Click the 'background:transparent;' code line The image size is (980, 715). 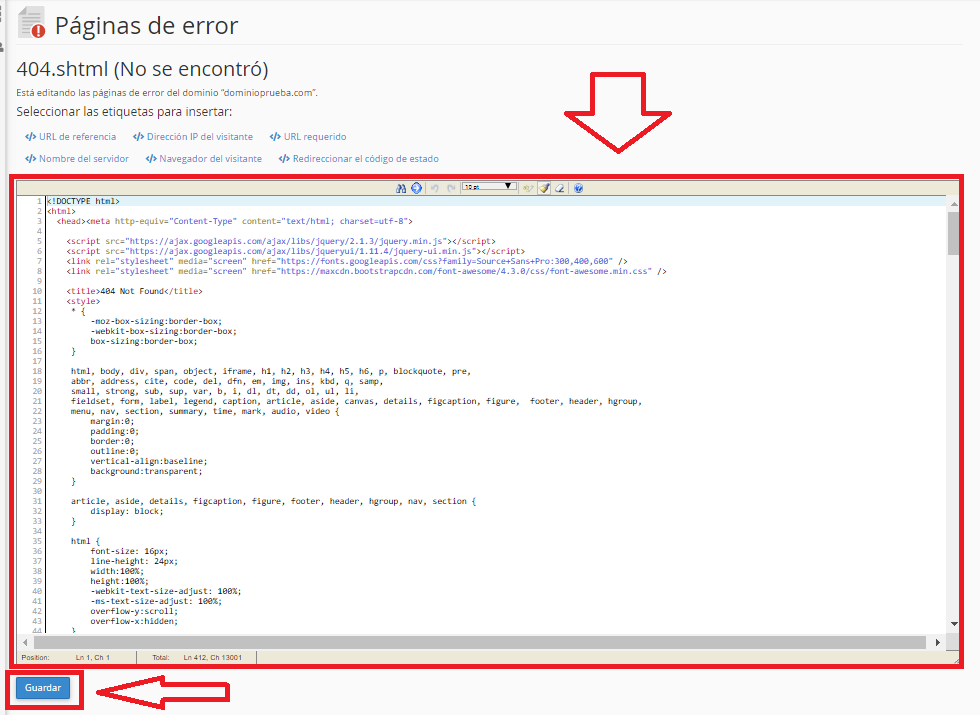click(146, 471)
